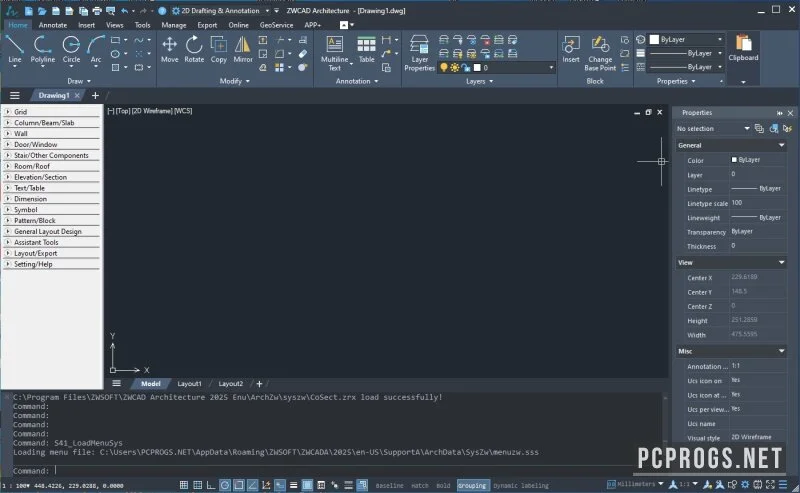Edit the Linetype scale value 100

[x=757, y=203]
